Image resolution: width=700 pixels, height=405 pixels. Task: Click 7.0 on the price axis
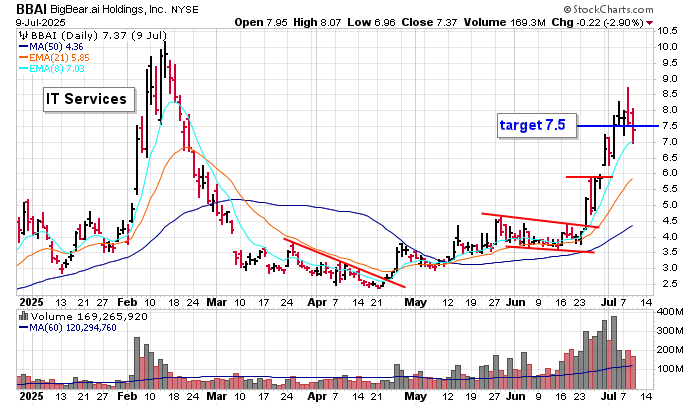[670, 142]
